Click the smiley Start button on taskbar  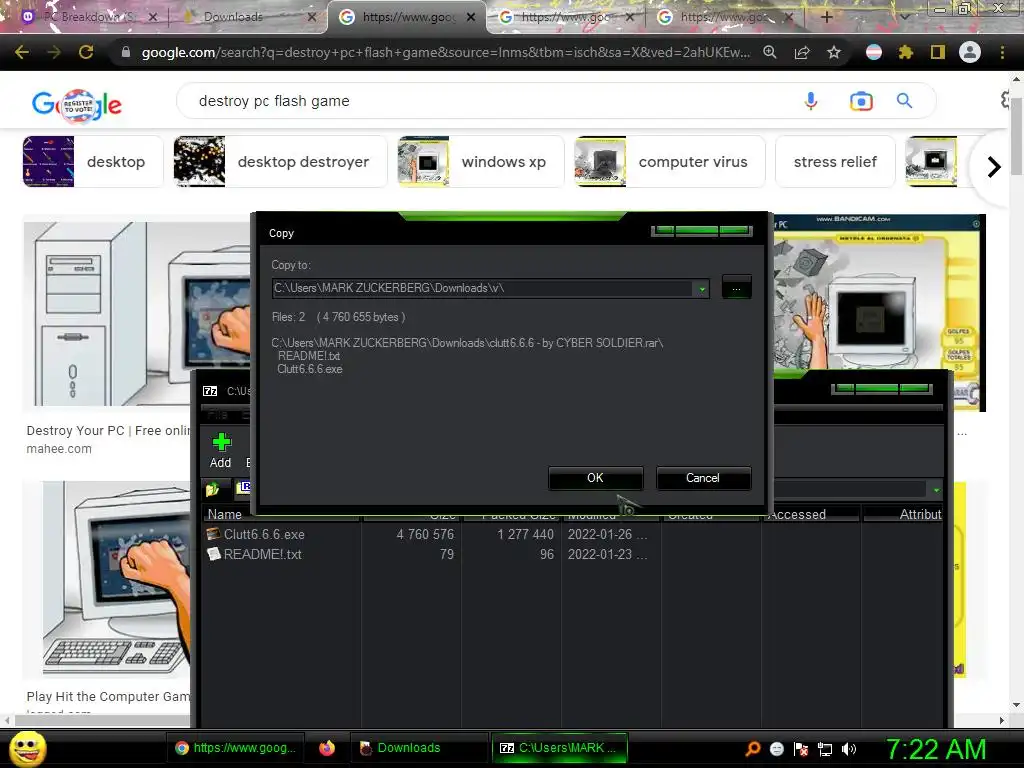[28, 748]
